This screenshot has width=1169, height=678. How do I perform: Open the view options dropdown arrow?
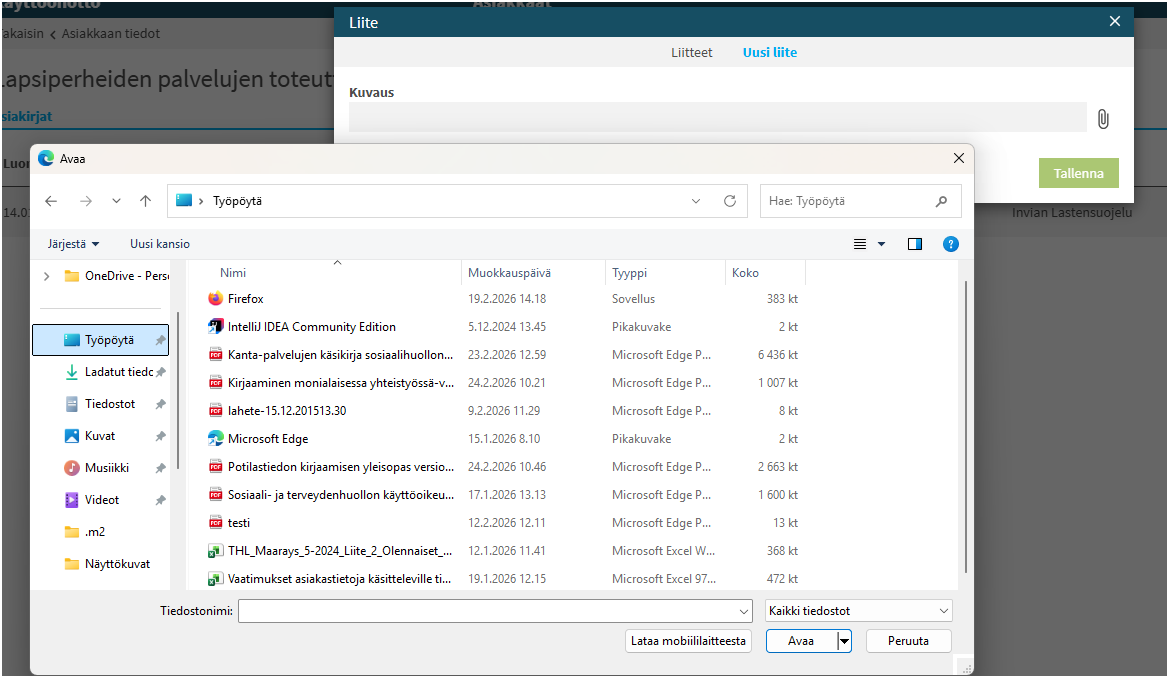point(881,244)
